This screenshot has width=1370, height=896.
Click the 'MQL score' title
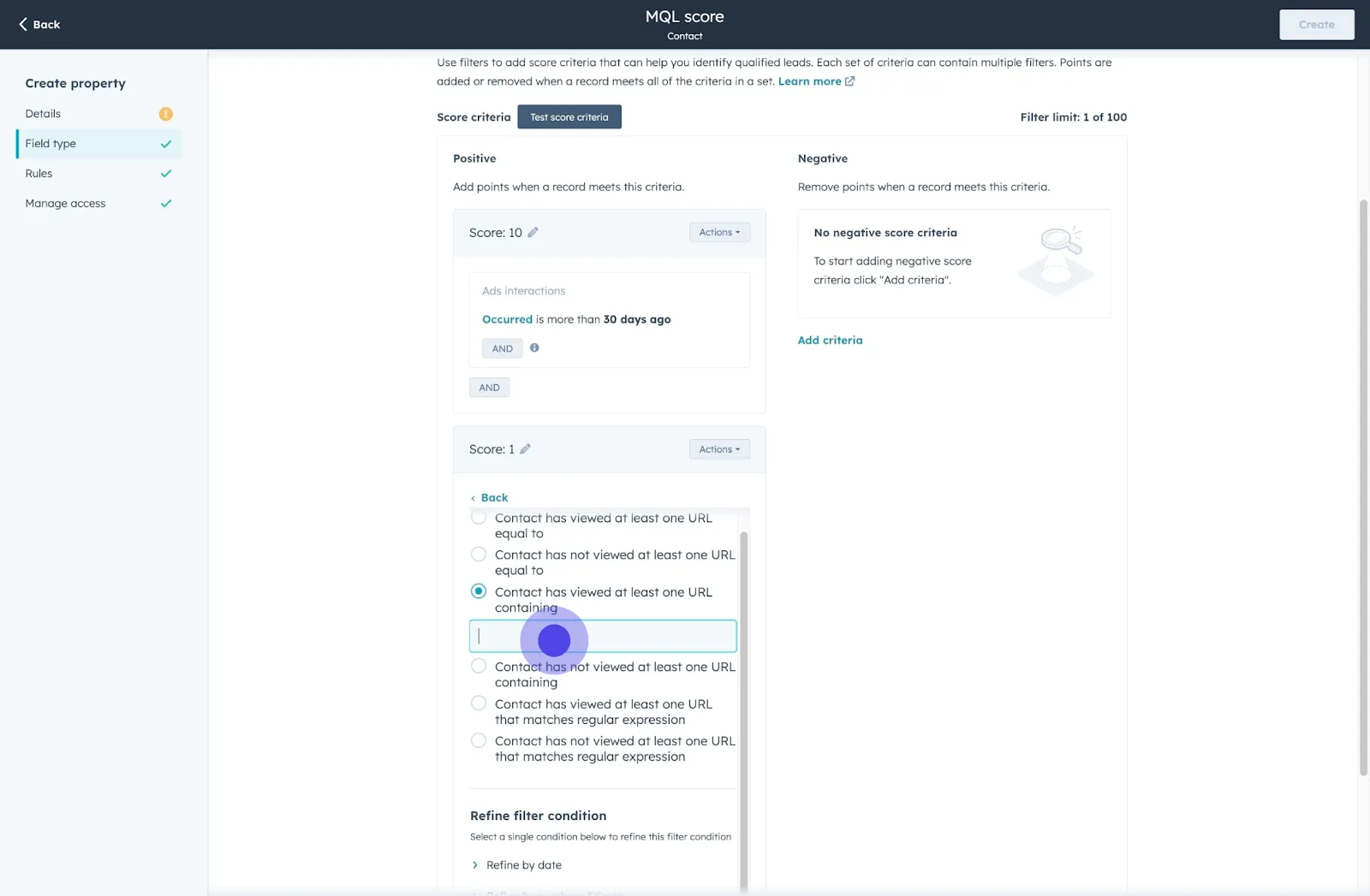684,16
